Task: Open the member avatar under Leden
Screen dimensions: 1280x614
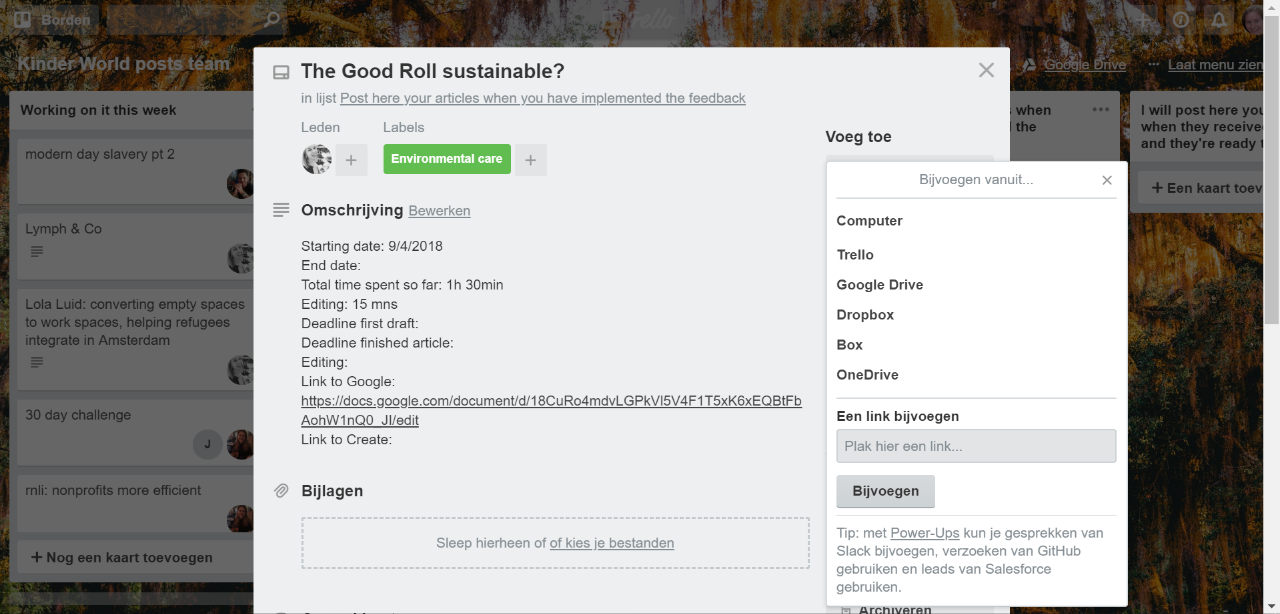Action: point(317,160)
